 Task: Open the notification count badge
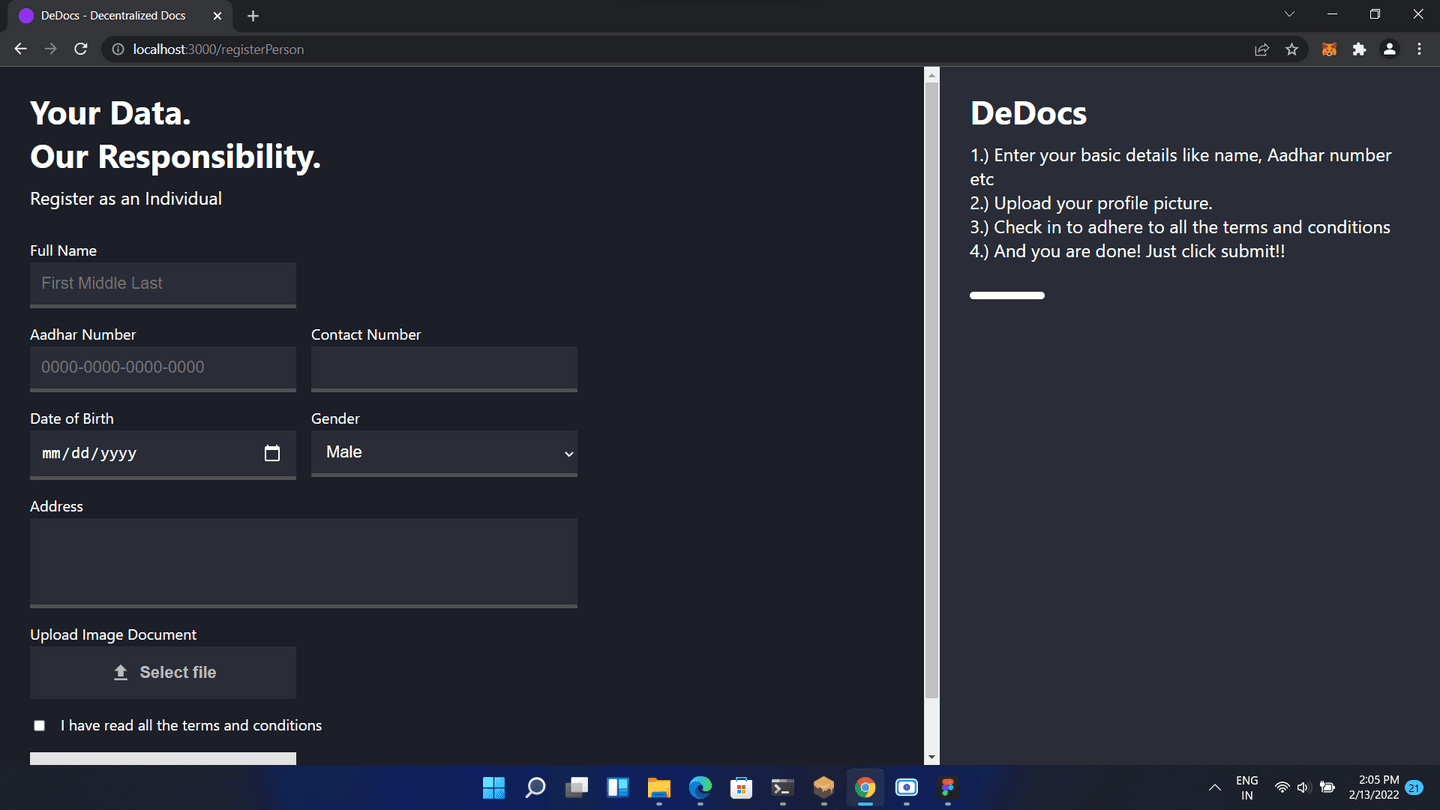tap(1415, 788)
